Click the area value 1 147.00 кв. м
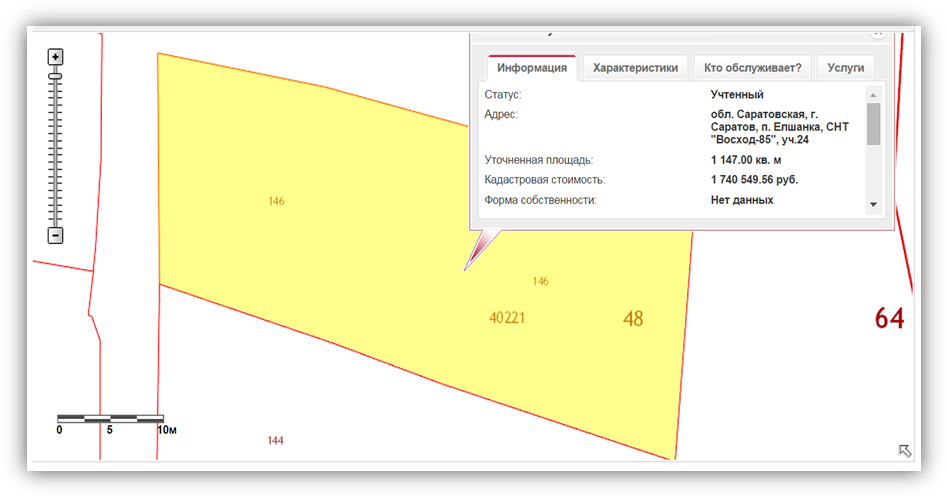 pos(746,160)
